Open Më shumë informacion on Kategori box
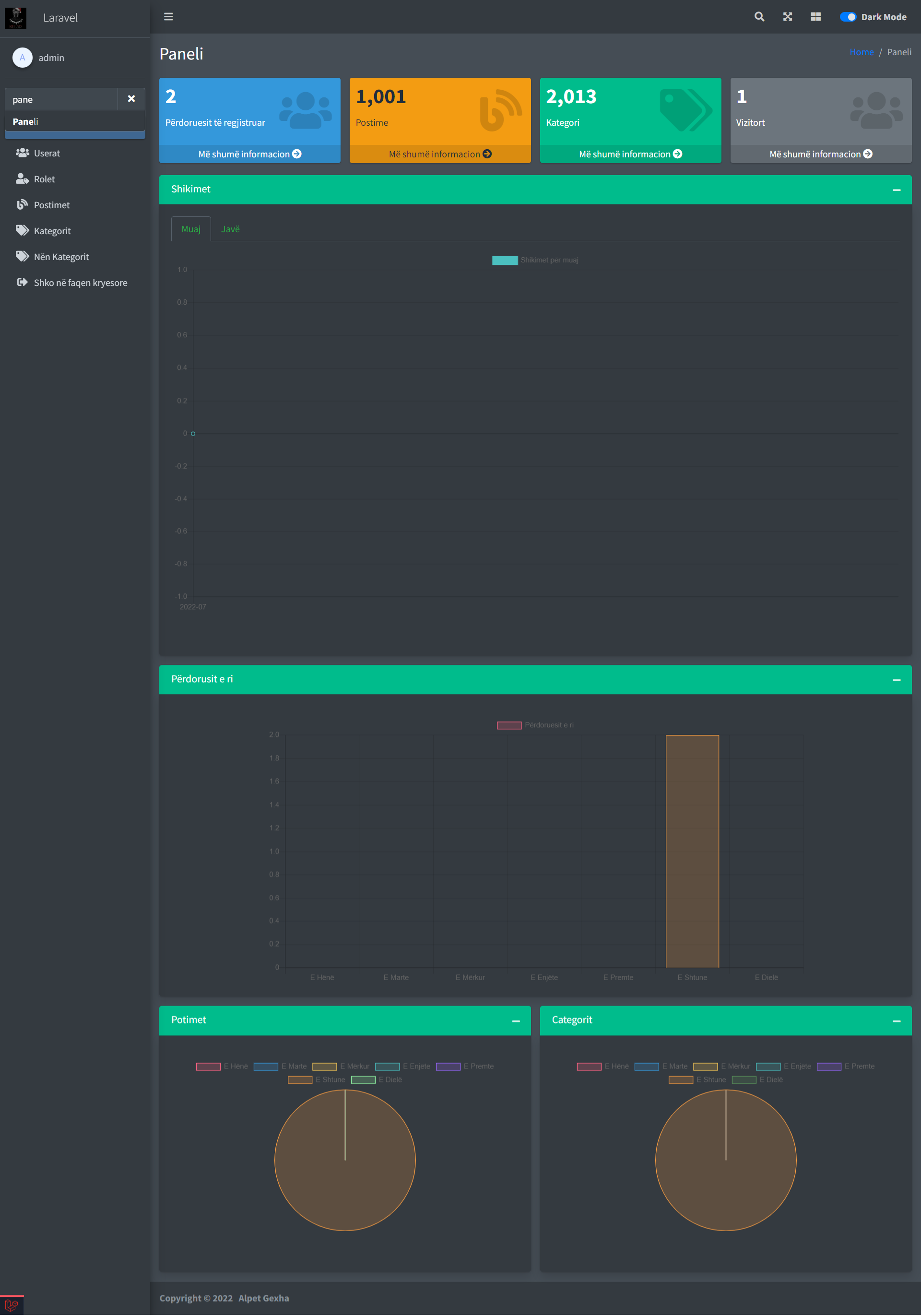Screen dimensions: 921x1316 coord(630,154)
